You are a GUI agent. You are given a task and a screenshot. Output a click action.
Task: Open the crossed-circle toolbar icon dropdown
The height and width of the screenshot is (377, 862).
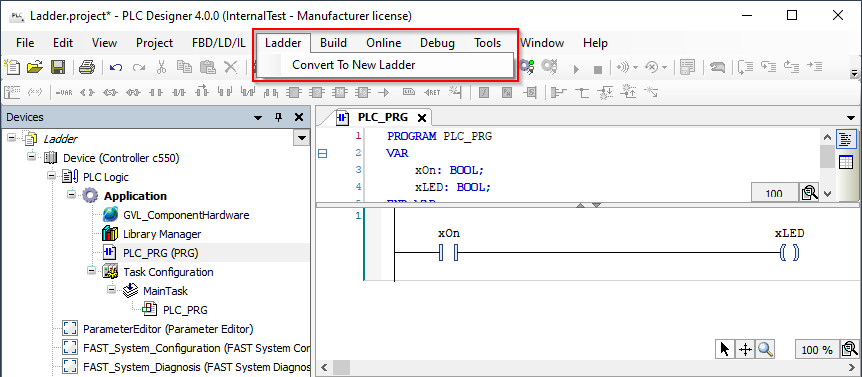(x=664, y=68)
